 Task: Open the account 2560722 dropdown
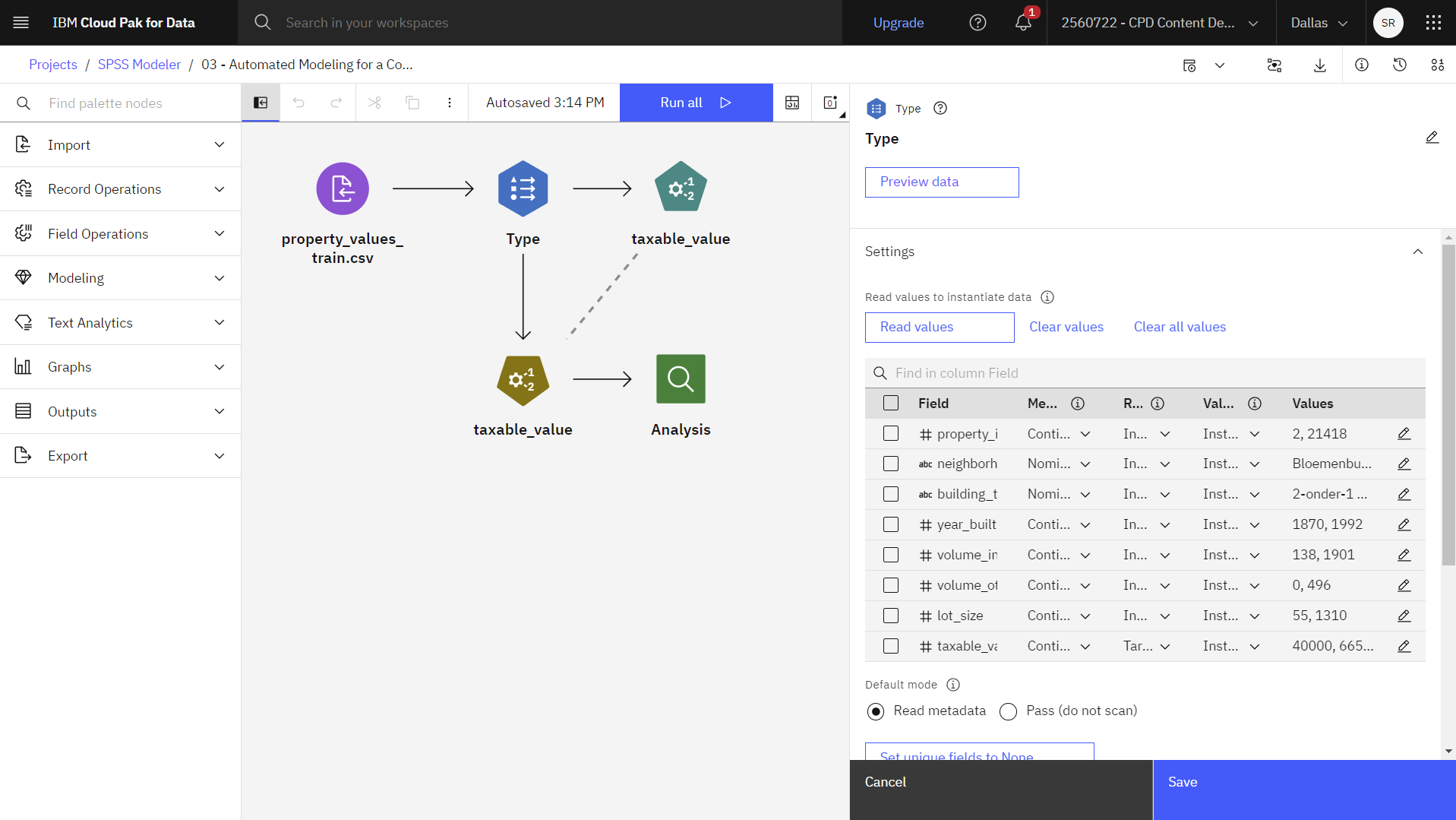click(1161, 23)
